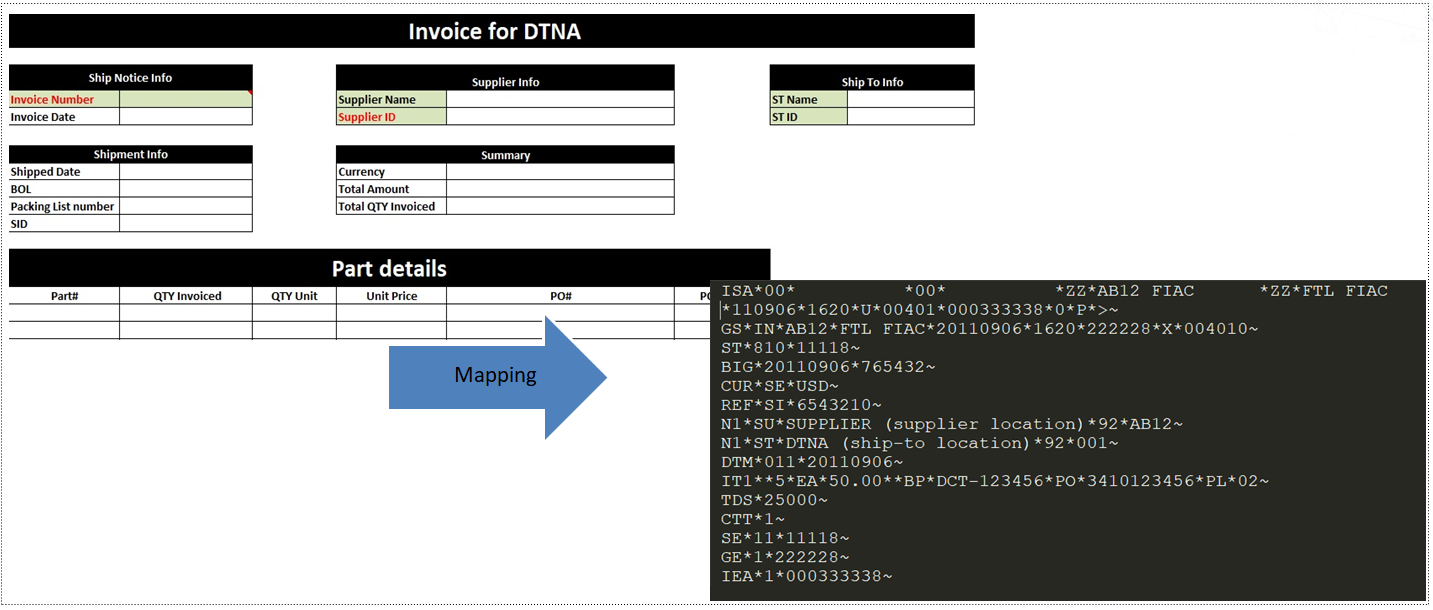Click the "ST ID" label
1433x610 pixels.
pyautogui.click(x=784, y=117)
